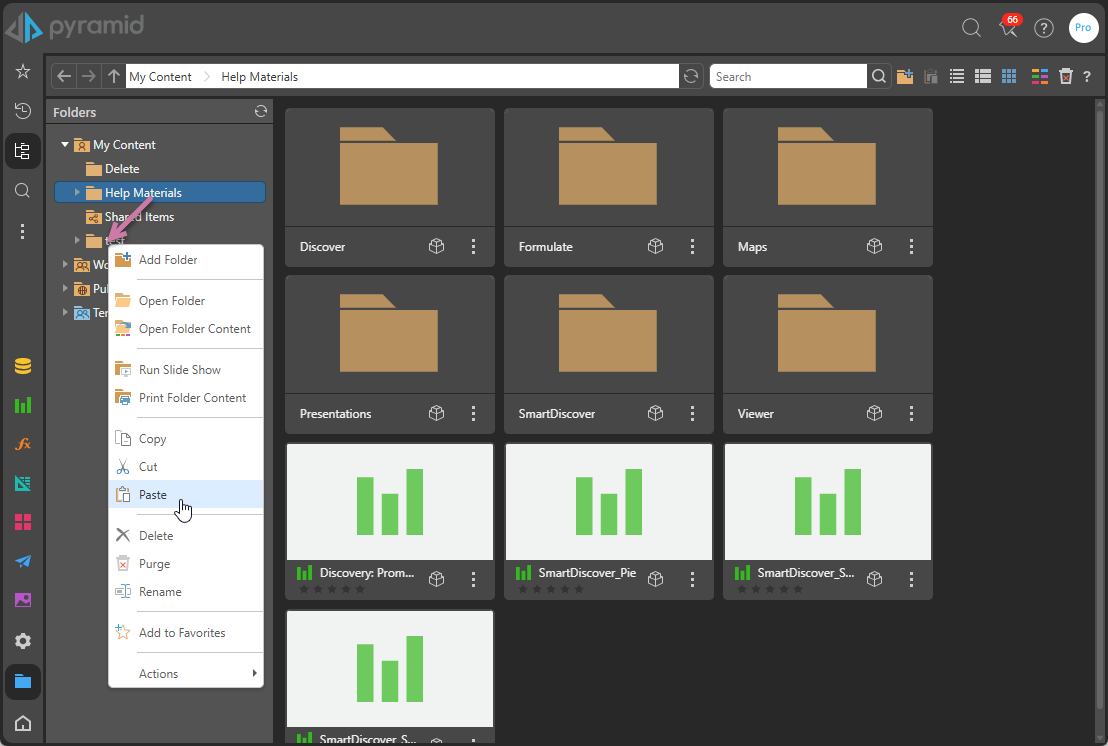
Task: Click inside the Search input field
Action: 787,77
